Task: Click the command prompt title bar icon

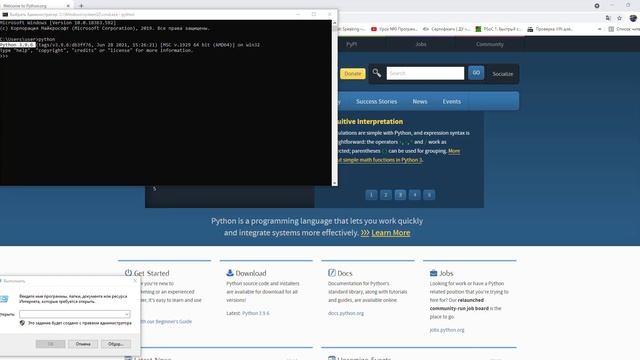Action: (5, 14)
